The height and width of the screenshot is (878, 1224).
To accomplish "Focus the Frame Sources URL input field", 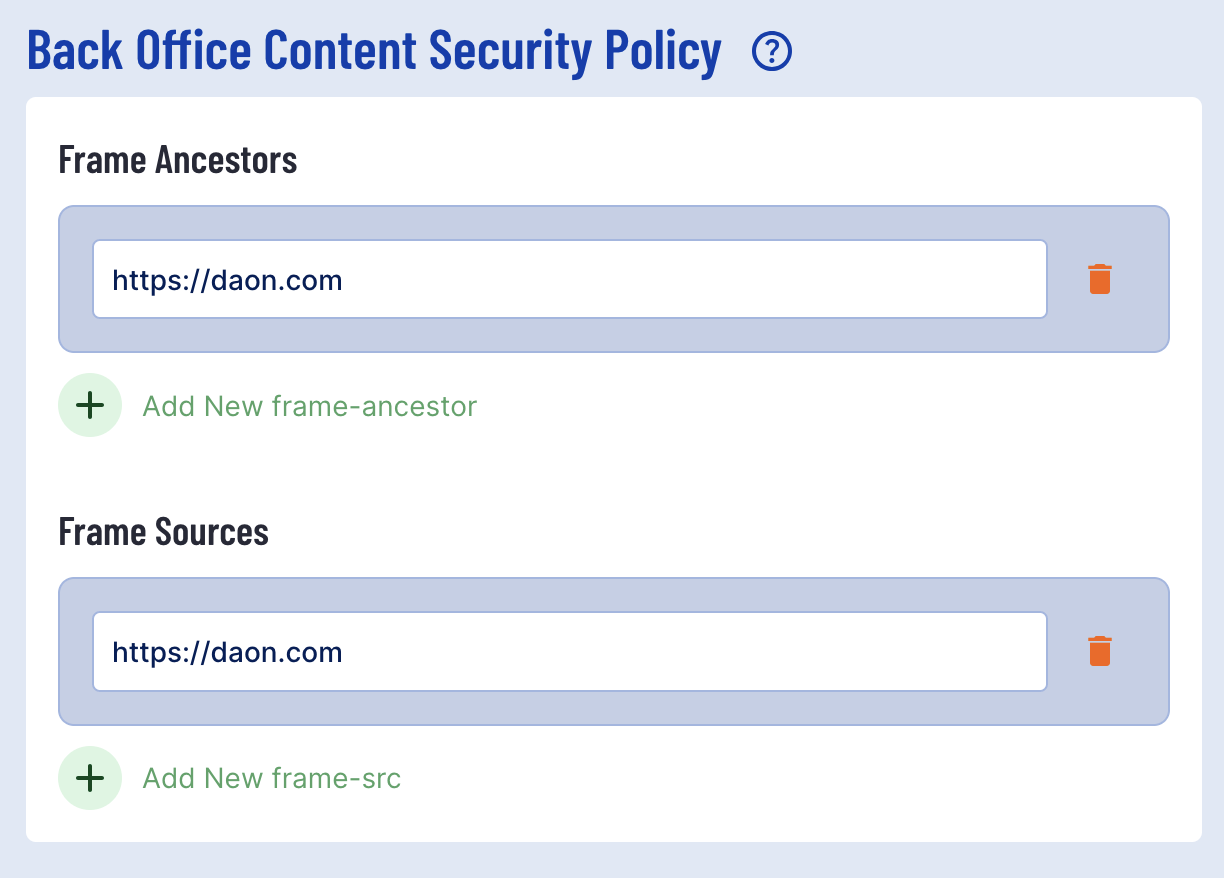I will click(x=570, y=651).
